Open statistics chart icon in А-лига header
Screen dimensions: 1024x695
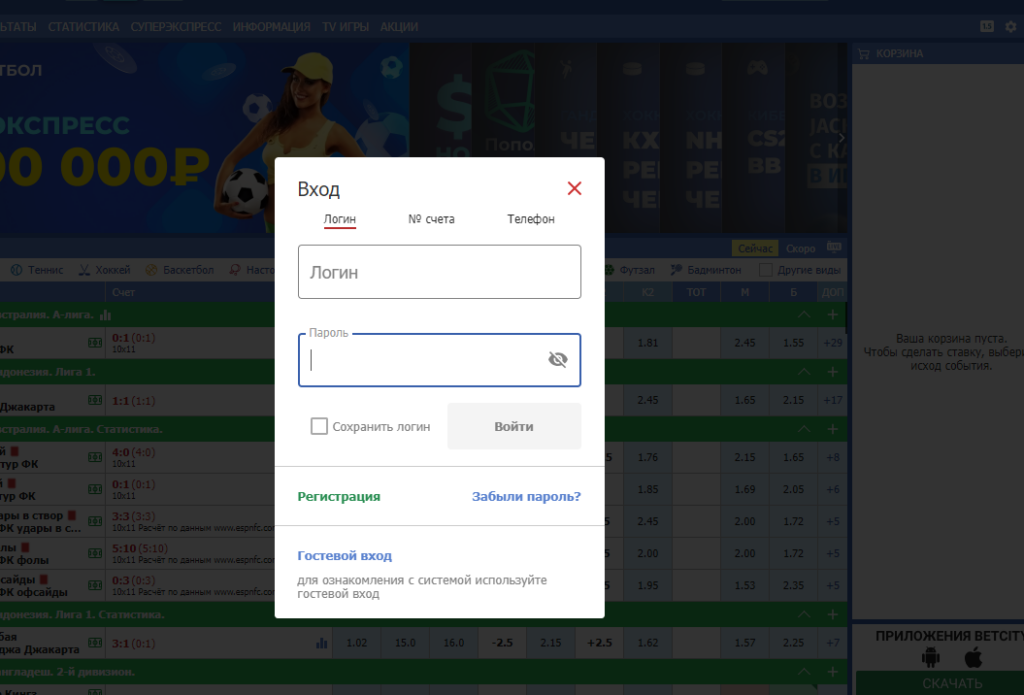tap(105, 315)
